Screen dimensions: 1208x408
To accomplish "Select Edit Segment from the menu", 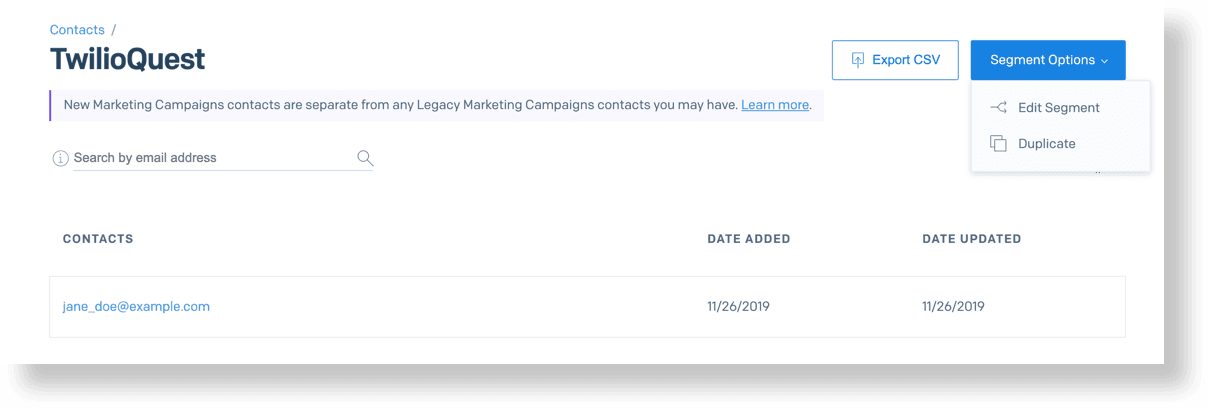I will (x=1058, y=108).
